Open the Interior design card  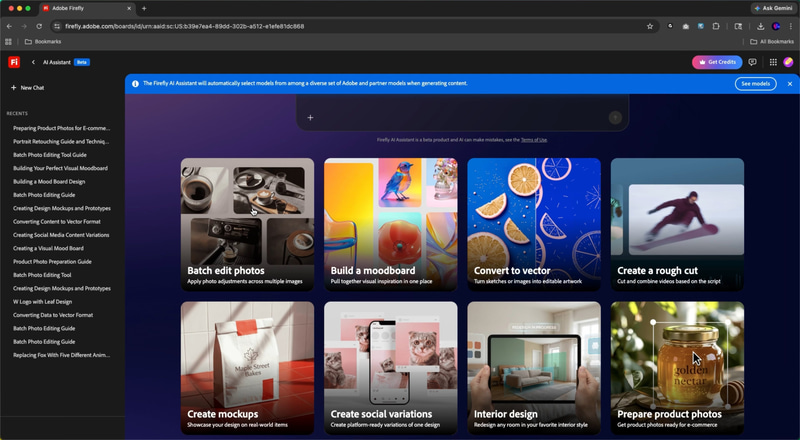[x=534, y=368]
